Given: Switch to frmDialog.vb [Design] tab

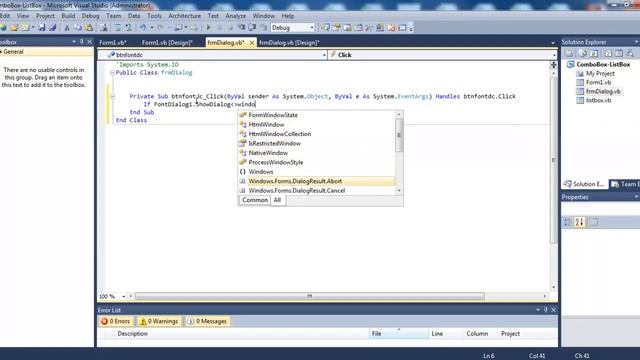Looking at the screenshot, I should click(289, 42).
